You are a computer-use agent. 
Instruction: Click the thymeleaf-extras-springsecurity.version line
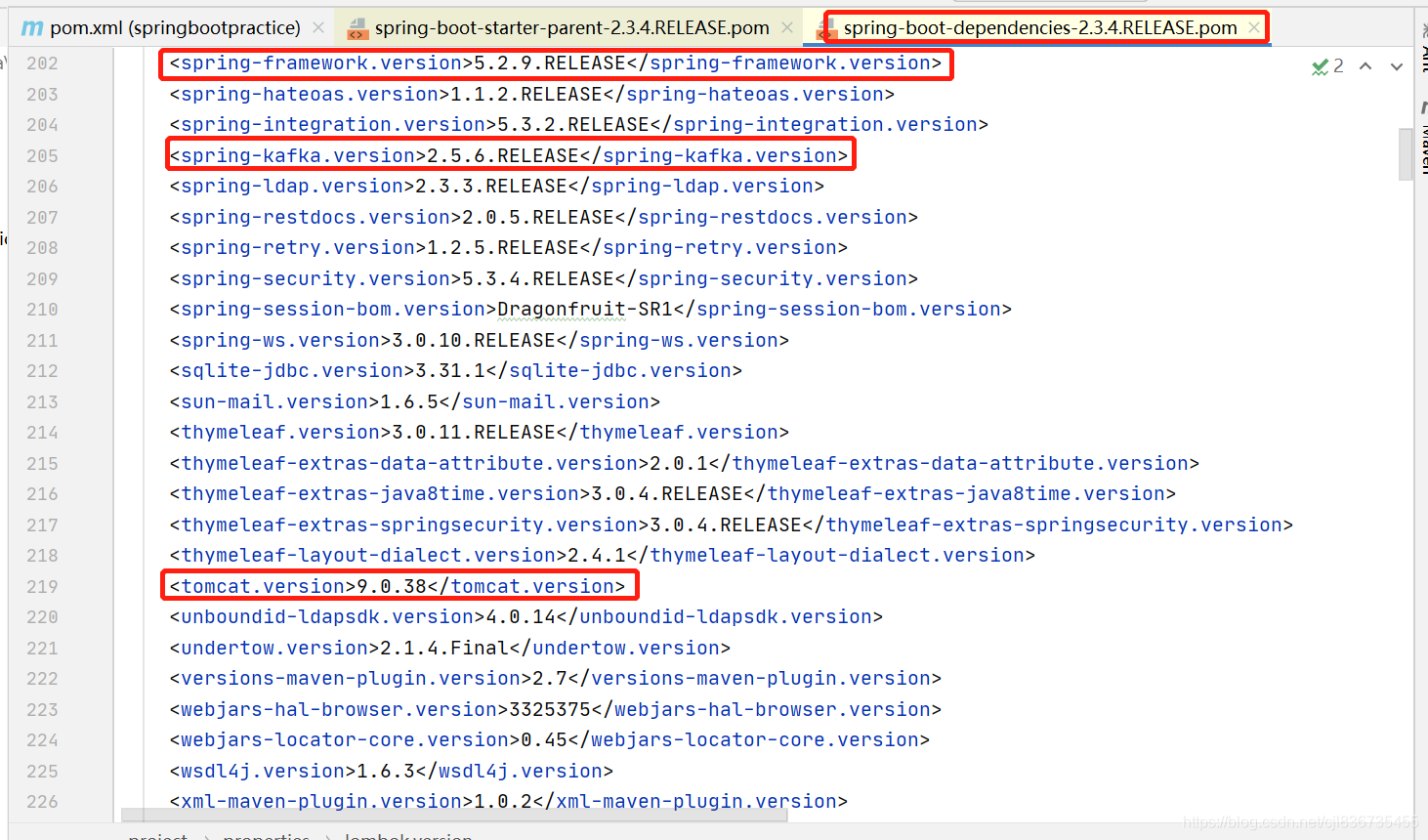732,525
